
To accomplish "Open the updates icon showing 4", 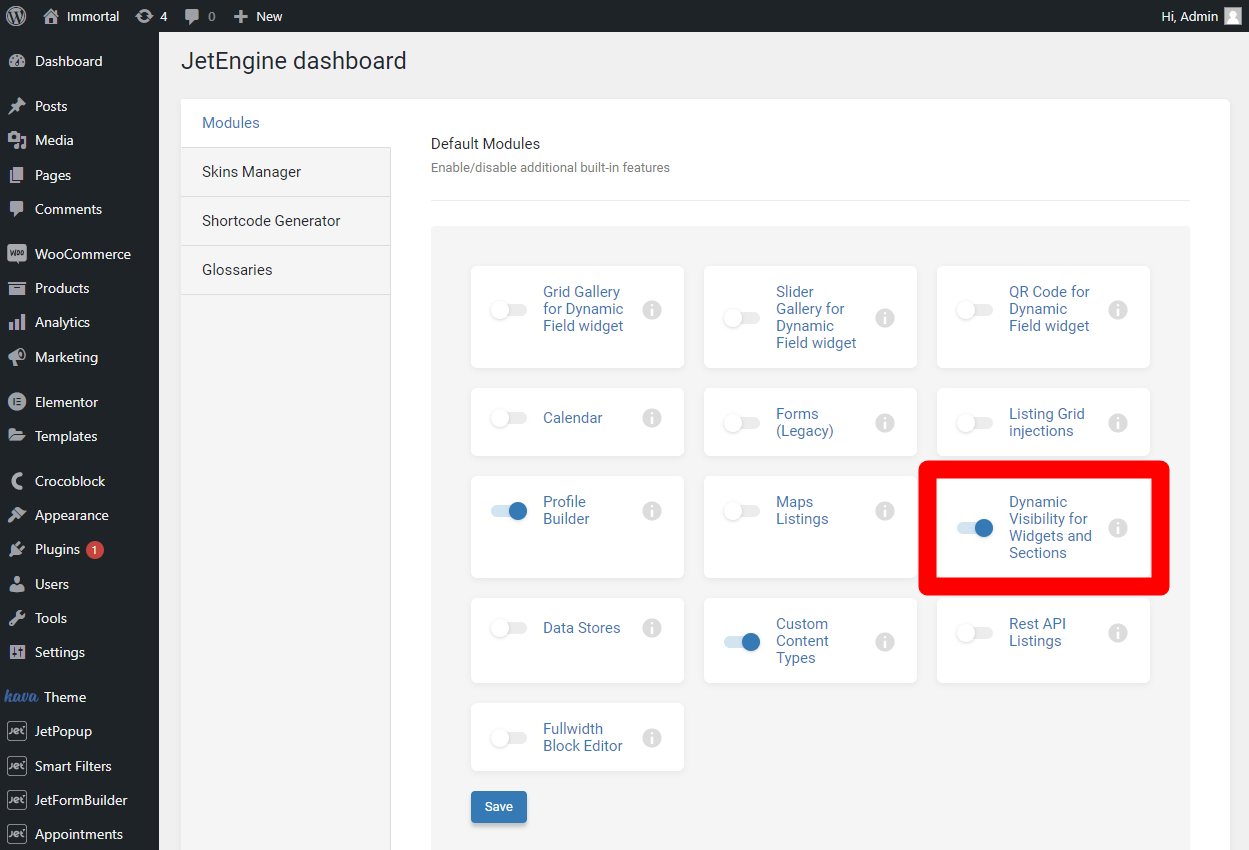I will click(x=144, y=16).
